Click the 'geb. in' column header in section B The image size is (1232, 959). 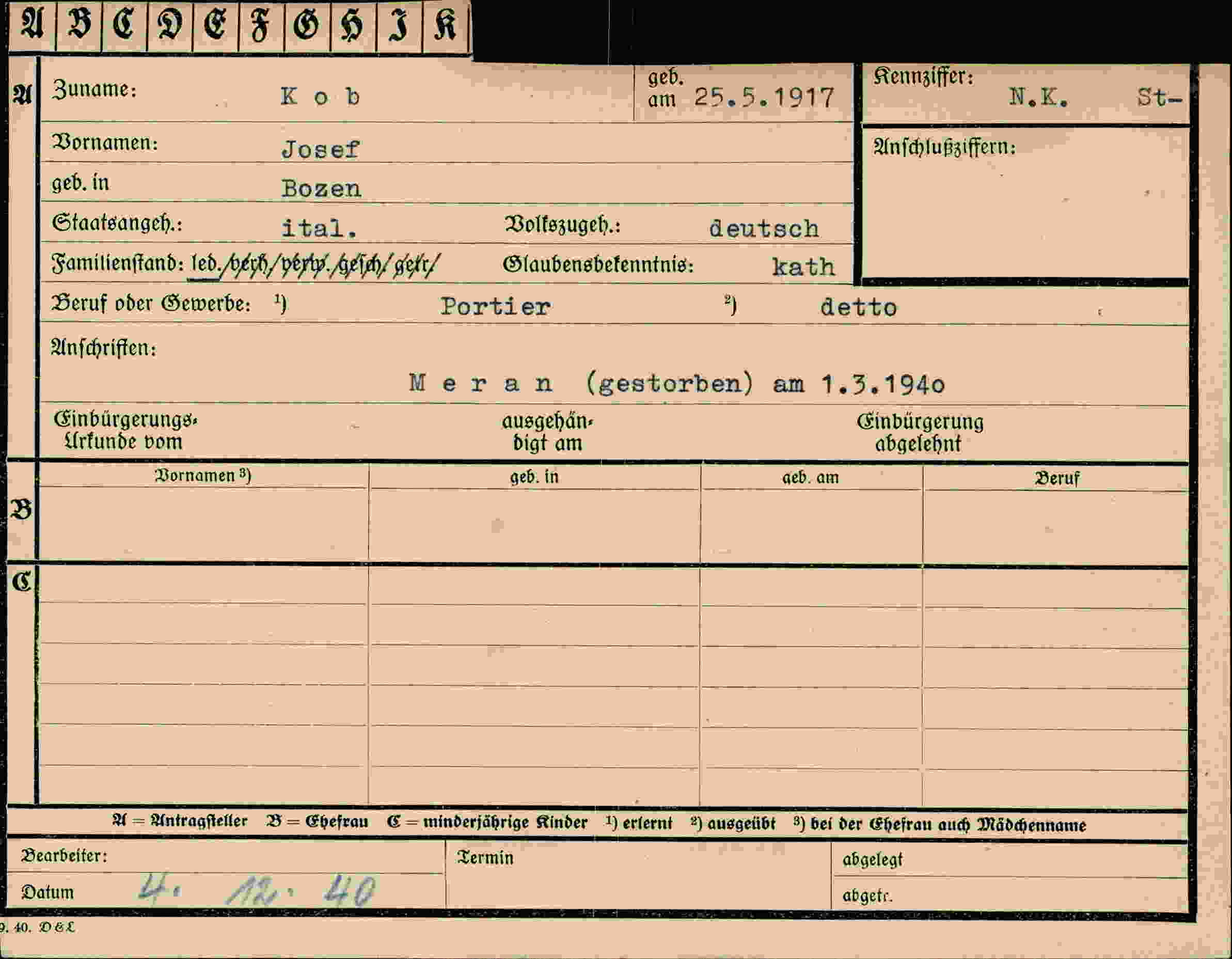(534, 477)
